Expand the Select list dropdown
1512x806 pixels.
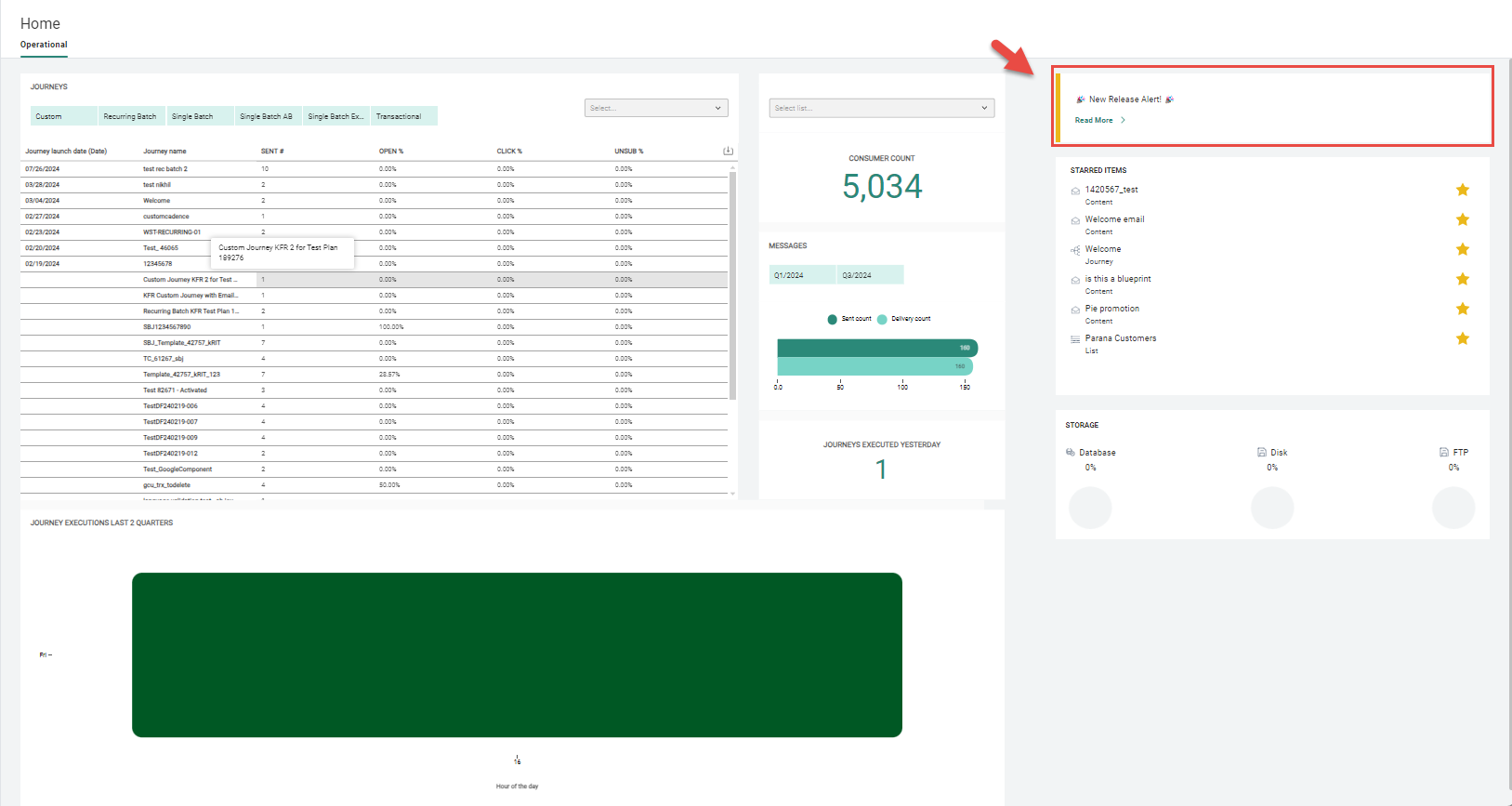point(881,108)
